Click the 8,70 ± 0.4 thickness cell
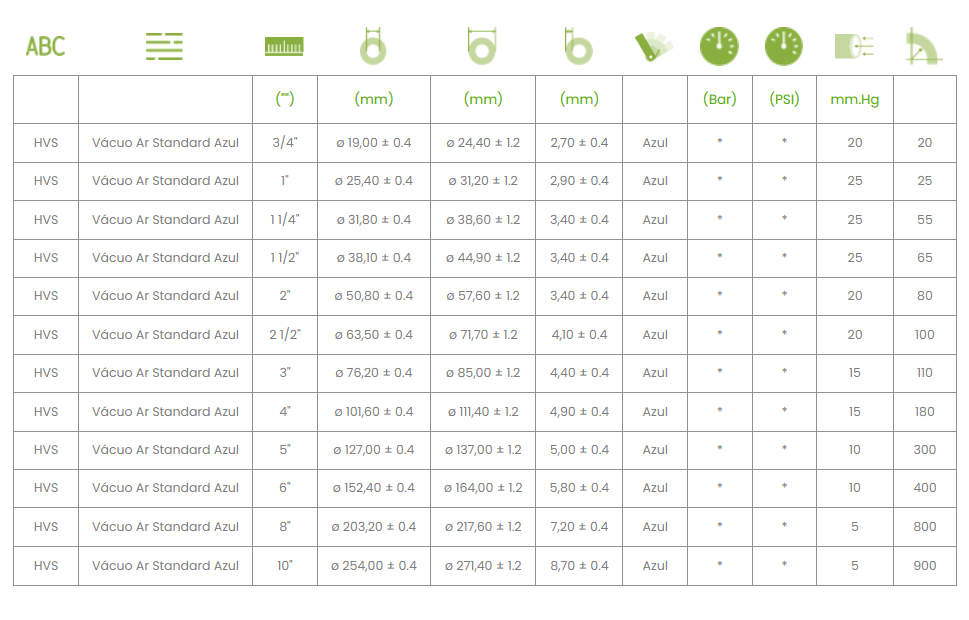969x620 pixels. 579,566
